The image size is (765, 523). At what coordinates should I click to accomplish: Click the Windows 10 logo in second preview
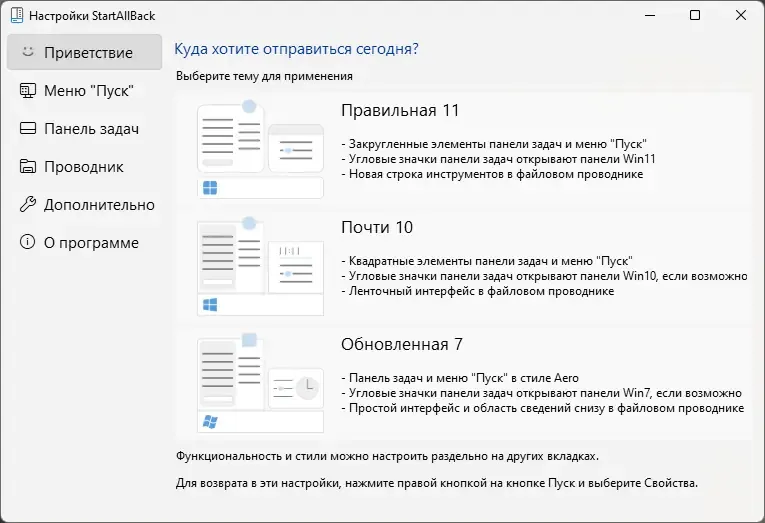pyautogui.click(x=210, y=305)
